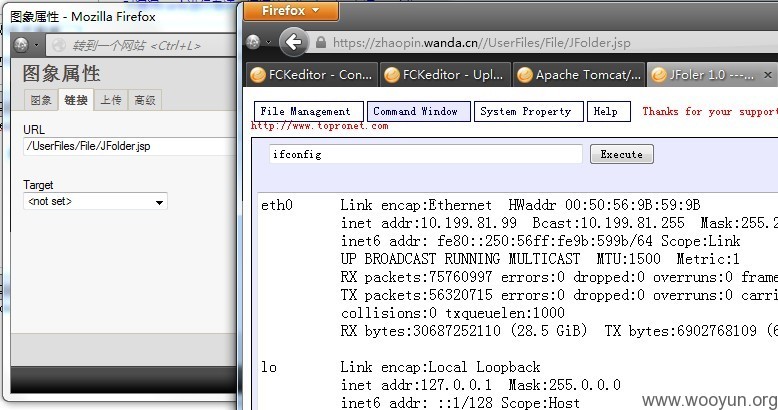Switch to the 上传 tab
The image size is (778, 410).
pos(111,100)
